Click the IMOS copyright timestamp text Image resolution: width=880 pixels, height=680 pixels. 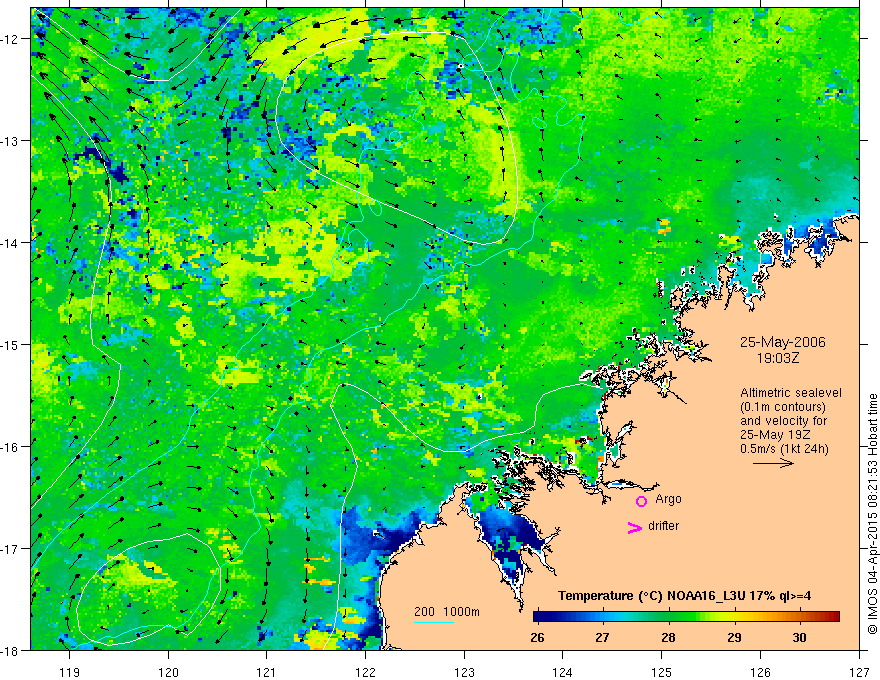click(x=872, y=516)
